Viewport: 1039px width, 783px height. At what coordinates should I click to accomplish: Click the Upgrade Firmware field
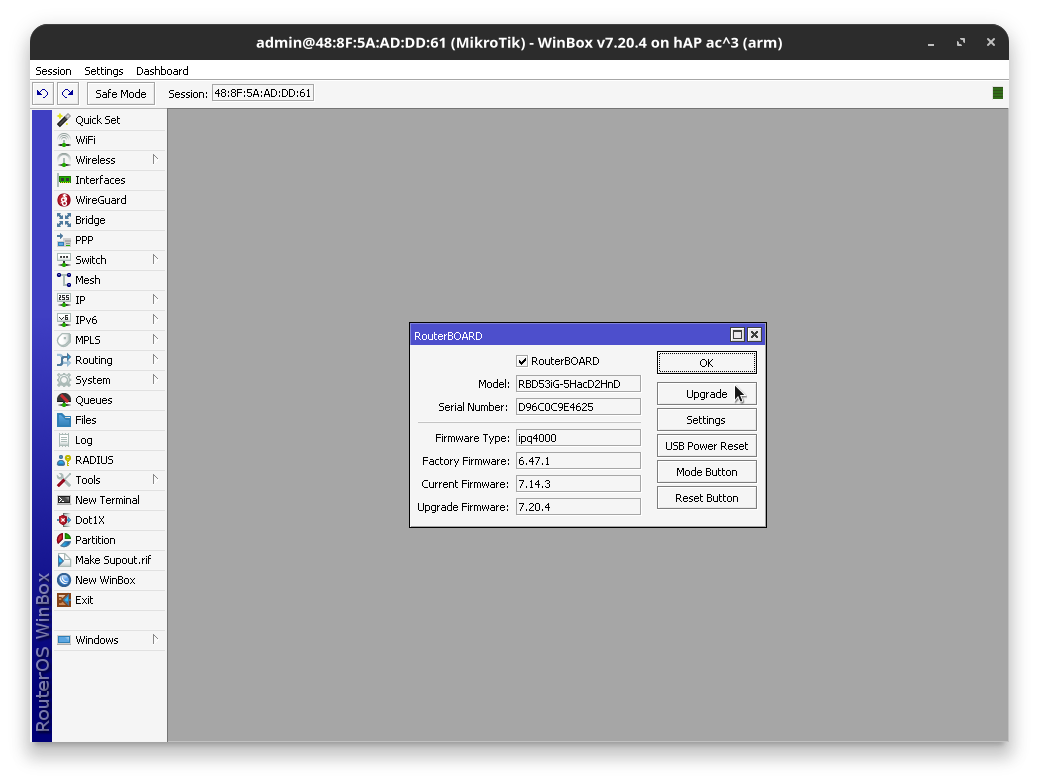tap(577, 507)
